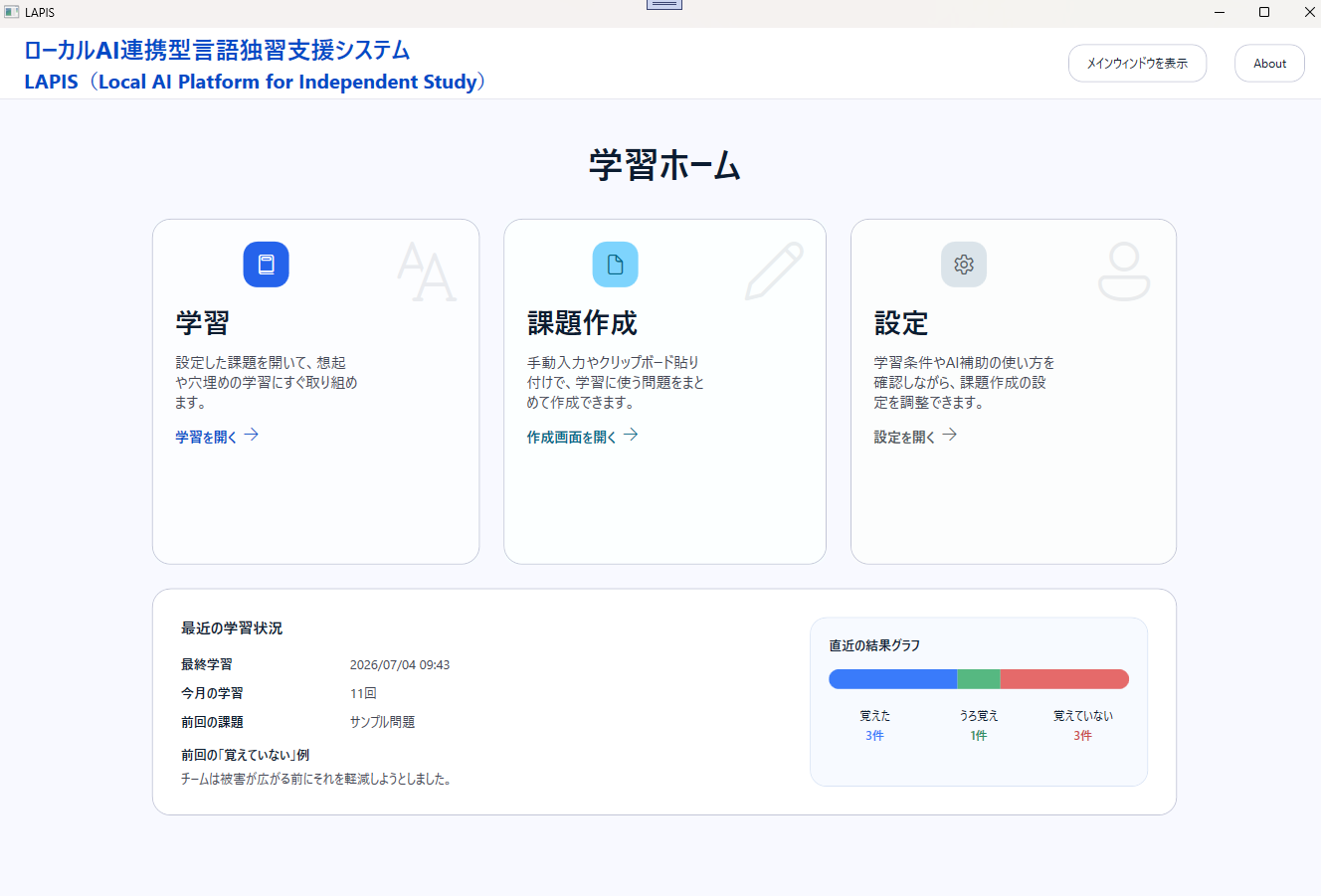
Task: Click the 11回 monthly study value
Action: pos(363,693)
